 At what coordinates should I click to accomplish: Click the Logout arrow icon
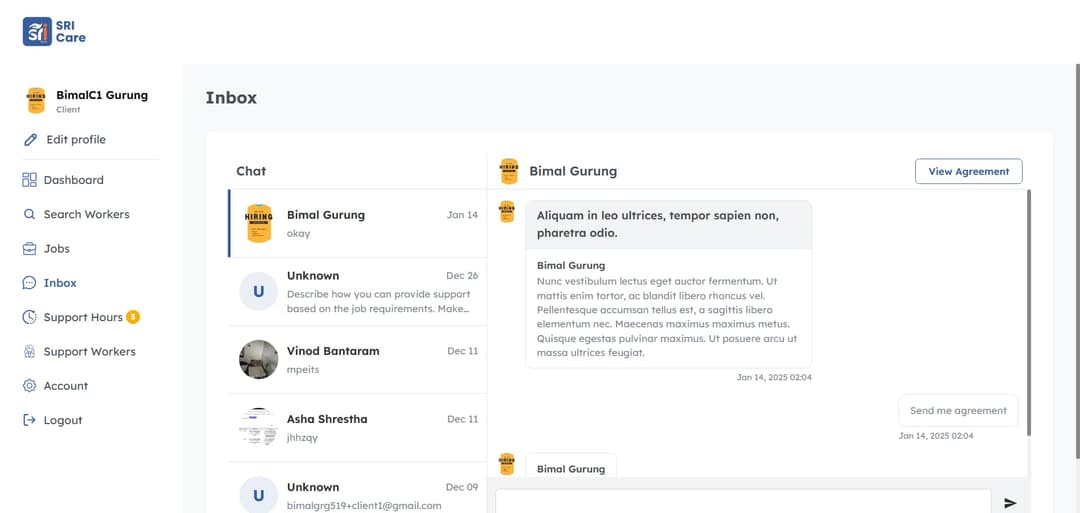29,420
